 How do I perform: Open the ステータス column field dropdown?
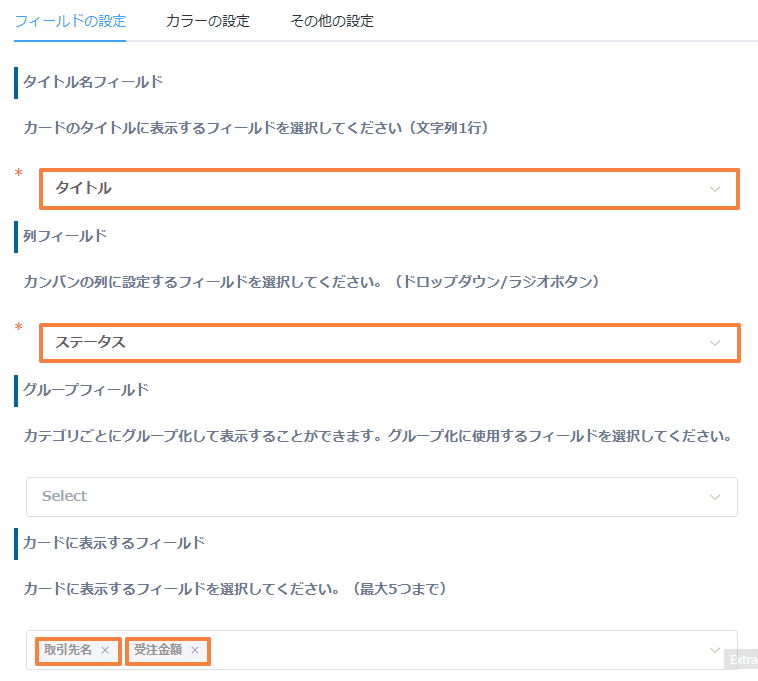coord(389,343)
